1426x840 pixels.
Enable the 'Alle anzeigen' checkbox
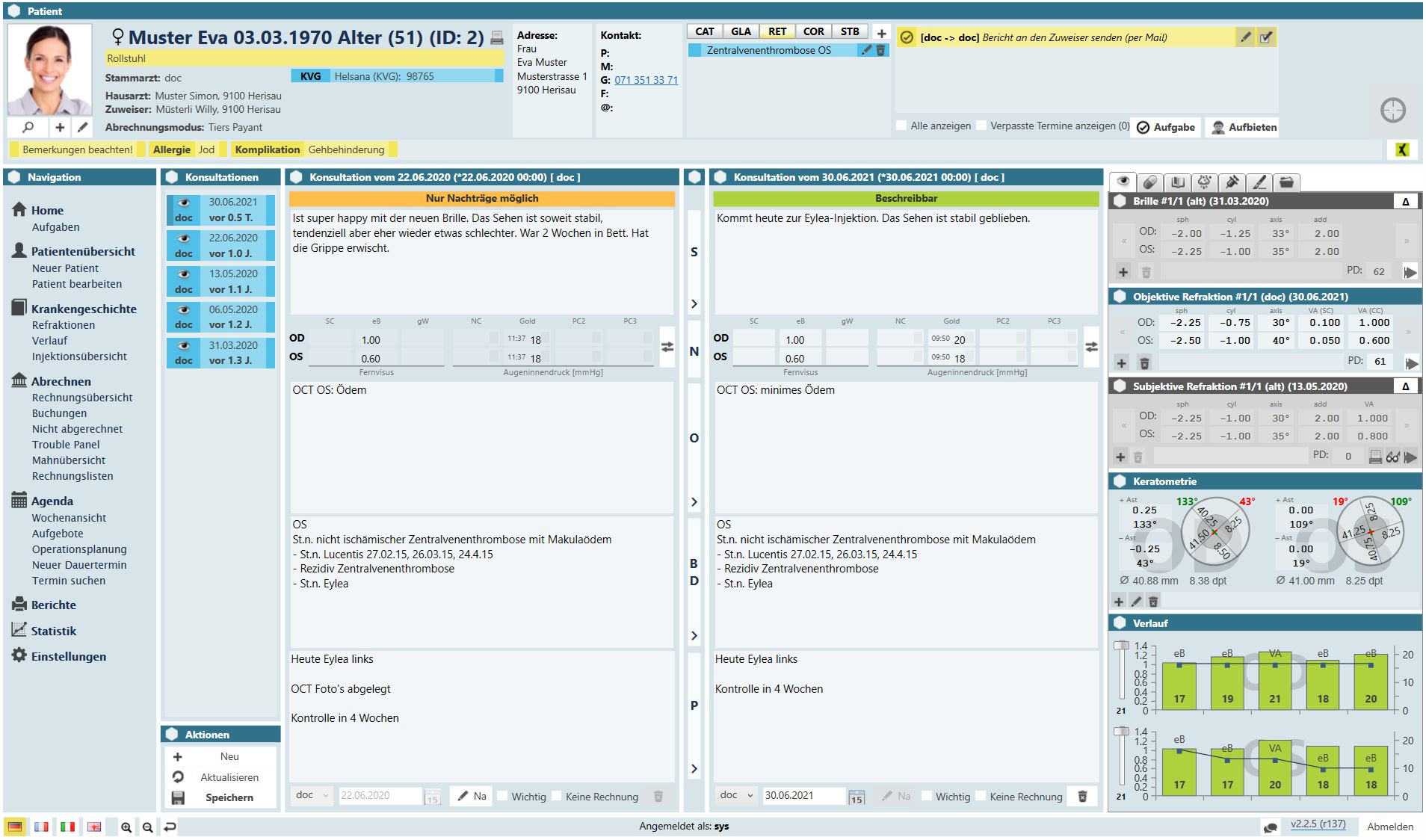click(901, 126)
